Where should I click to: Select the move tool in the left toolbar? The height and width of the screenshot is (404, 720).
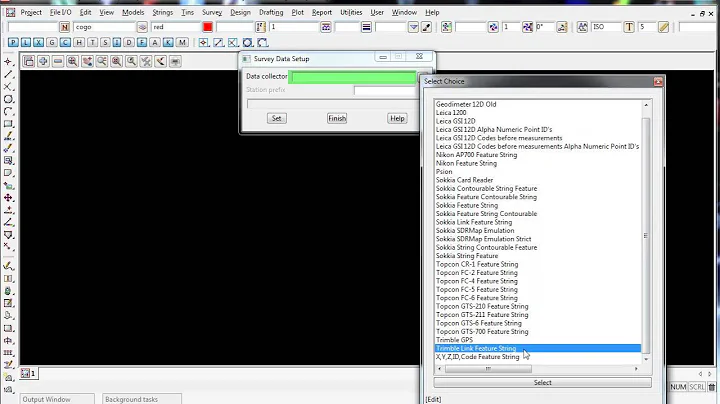point(8,198)
